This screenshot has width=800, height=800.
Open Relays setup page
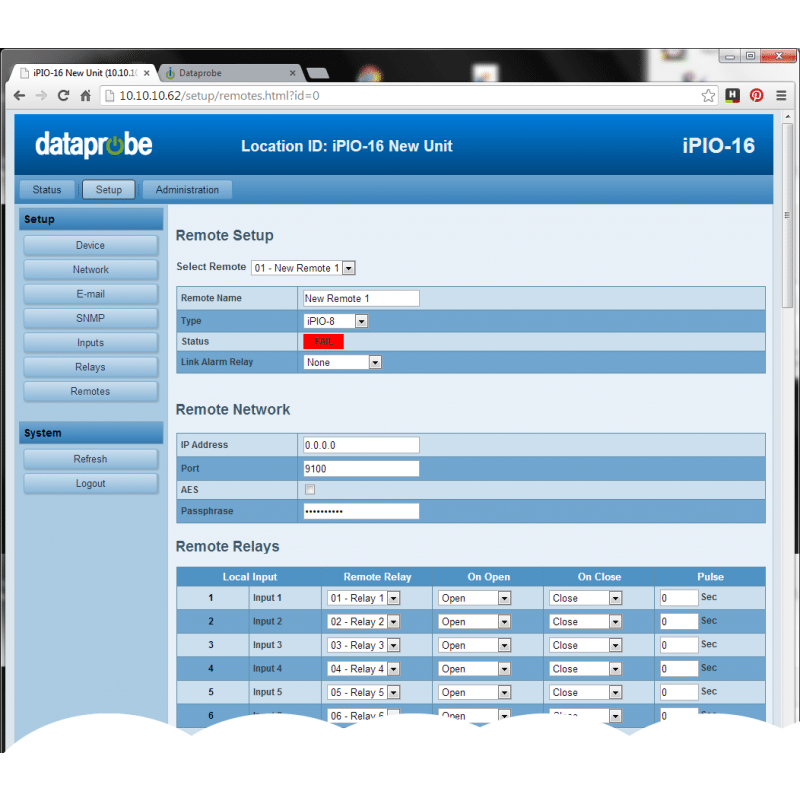click(90, 367)
